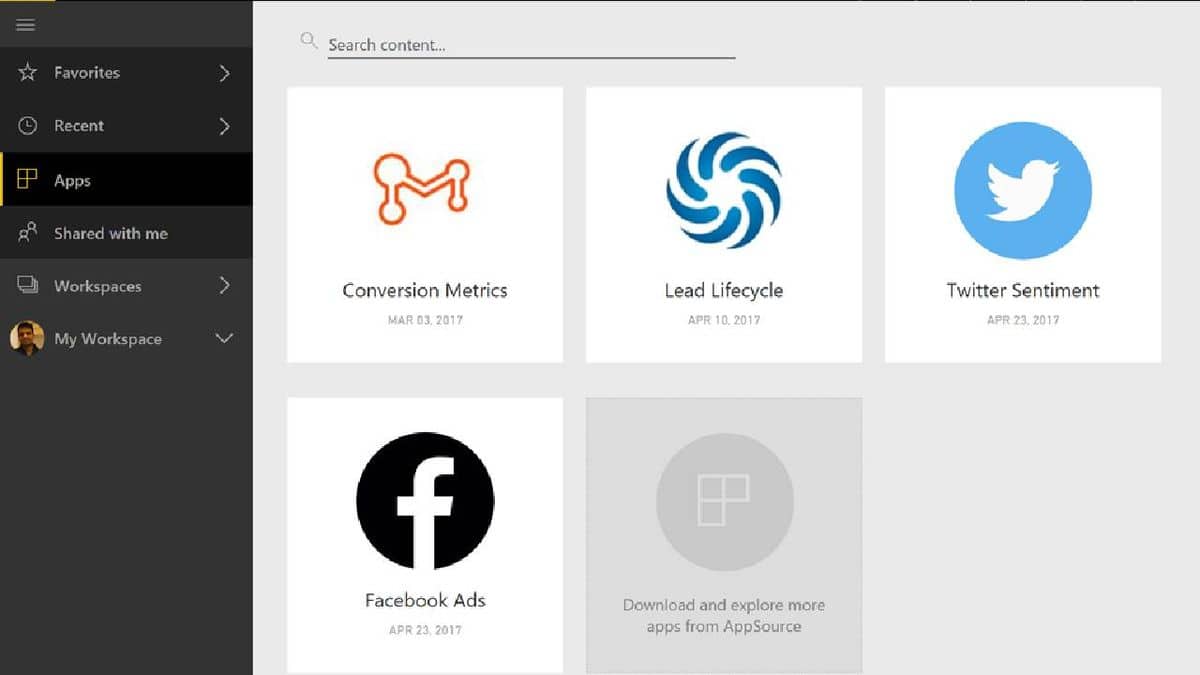Click the APR 10, 2017 date
Image resolution: width=1200 pixels, height=675 pixels.
coord(724,320)
